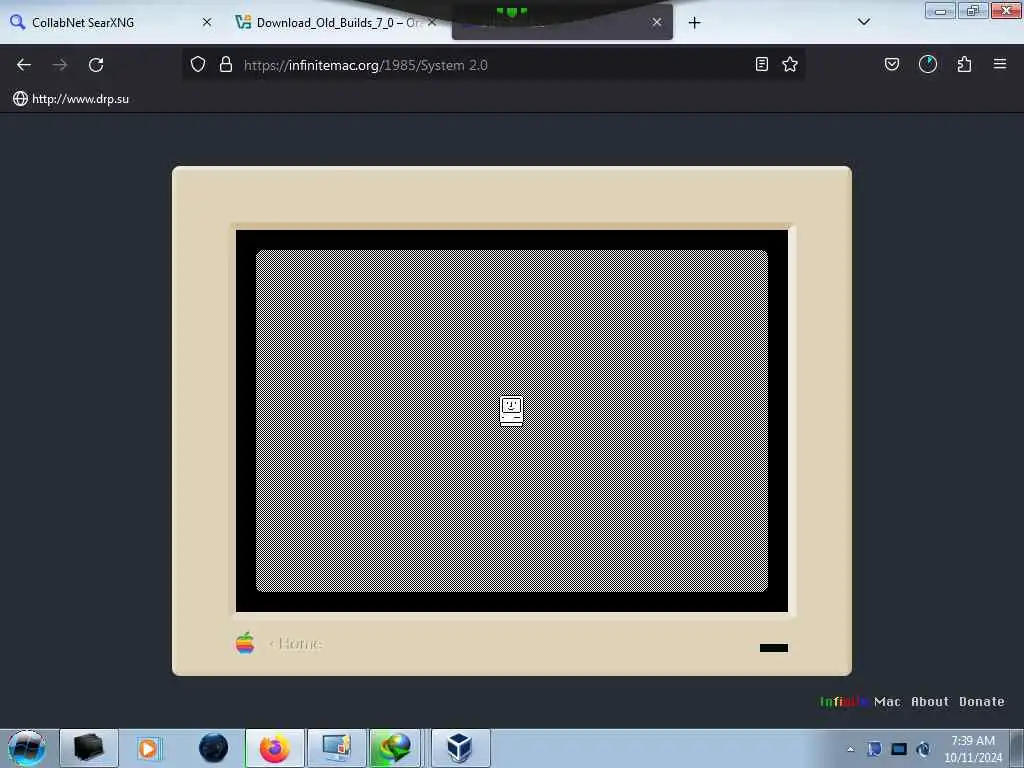This screenshot has height=768, width=1024.
Task: Close the Download_Old_Builds_7_0 tab
Action: (432, 22)
